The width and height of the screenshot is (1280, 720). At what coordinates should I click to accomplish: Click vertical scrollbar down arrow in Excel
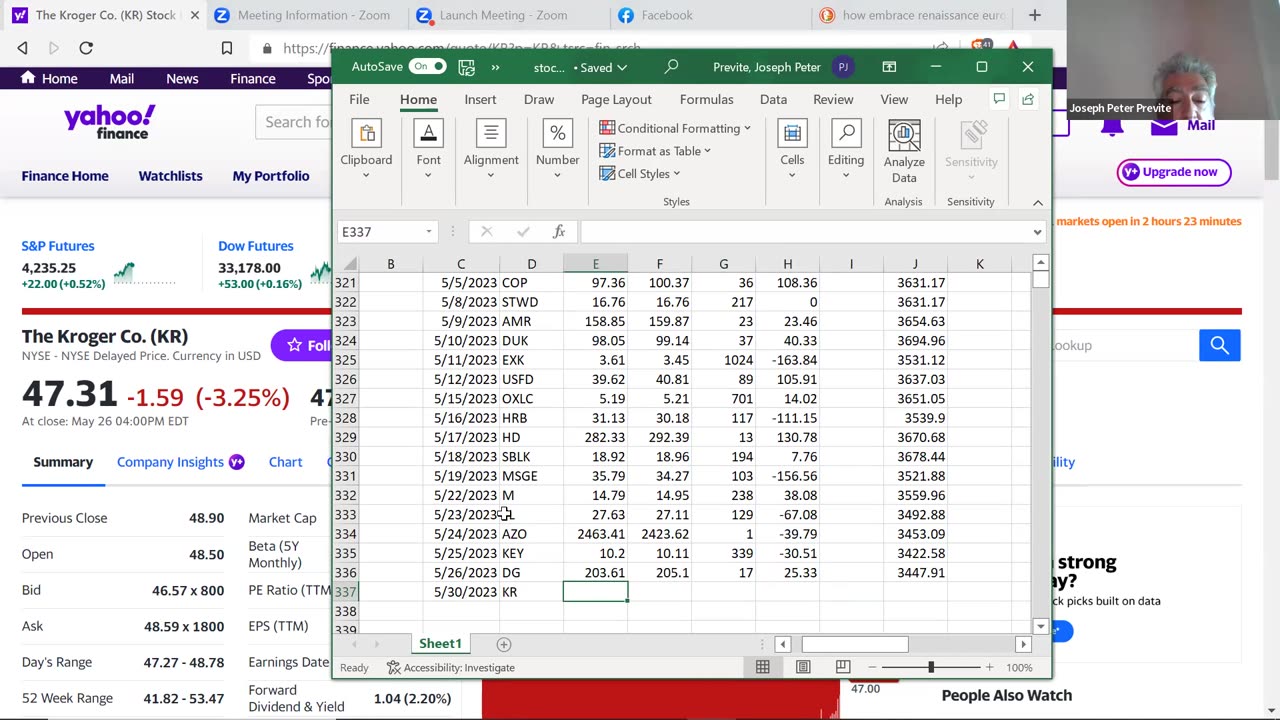tap(1040, 626)
